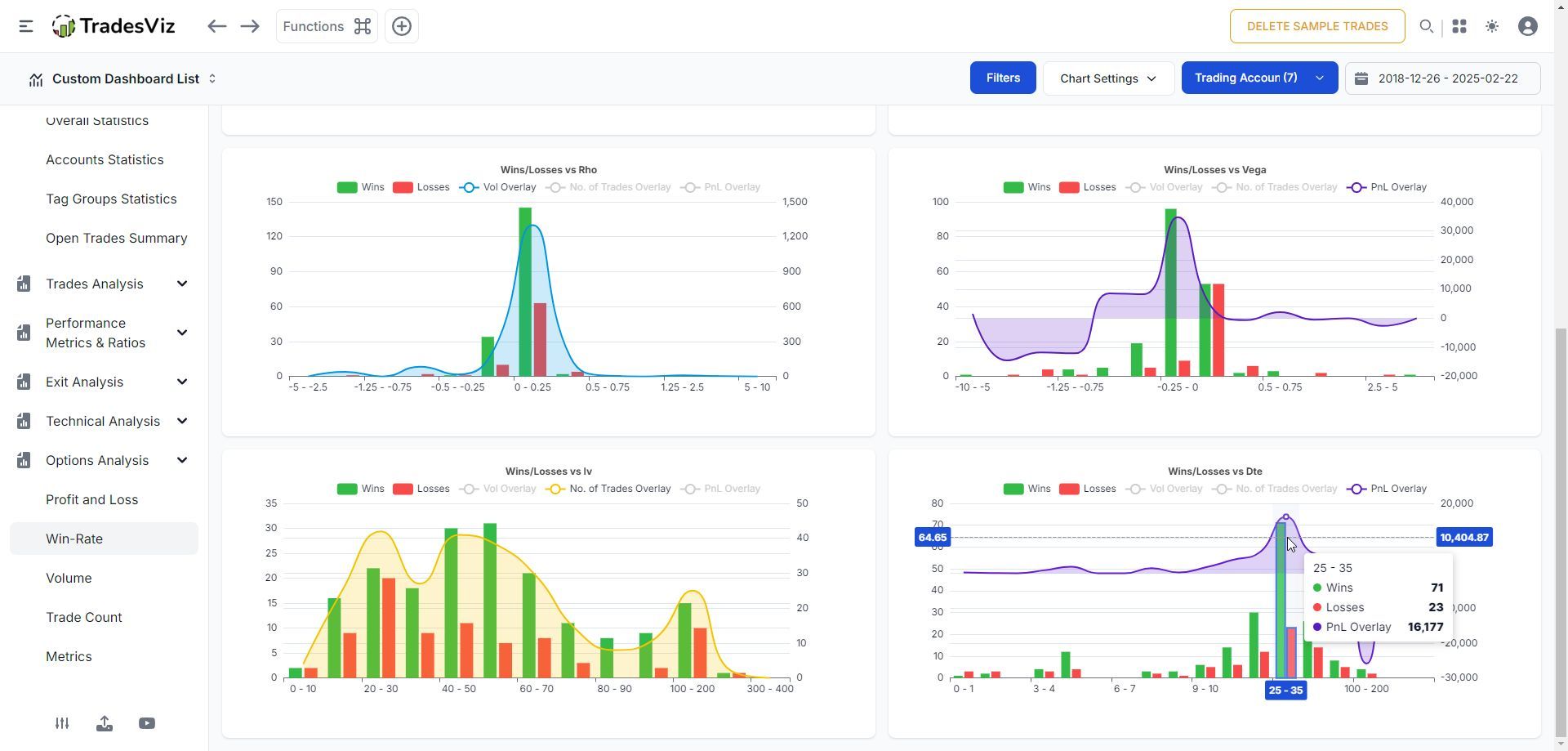Enable No. of Trades Overlay in Rho chart
The height and width of the screenshot is (751, 1568).
[x=608, y=187]
